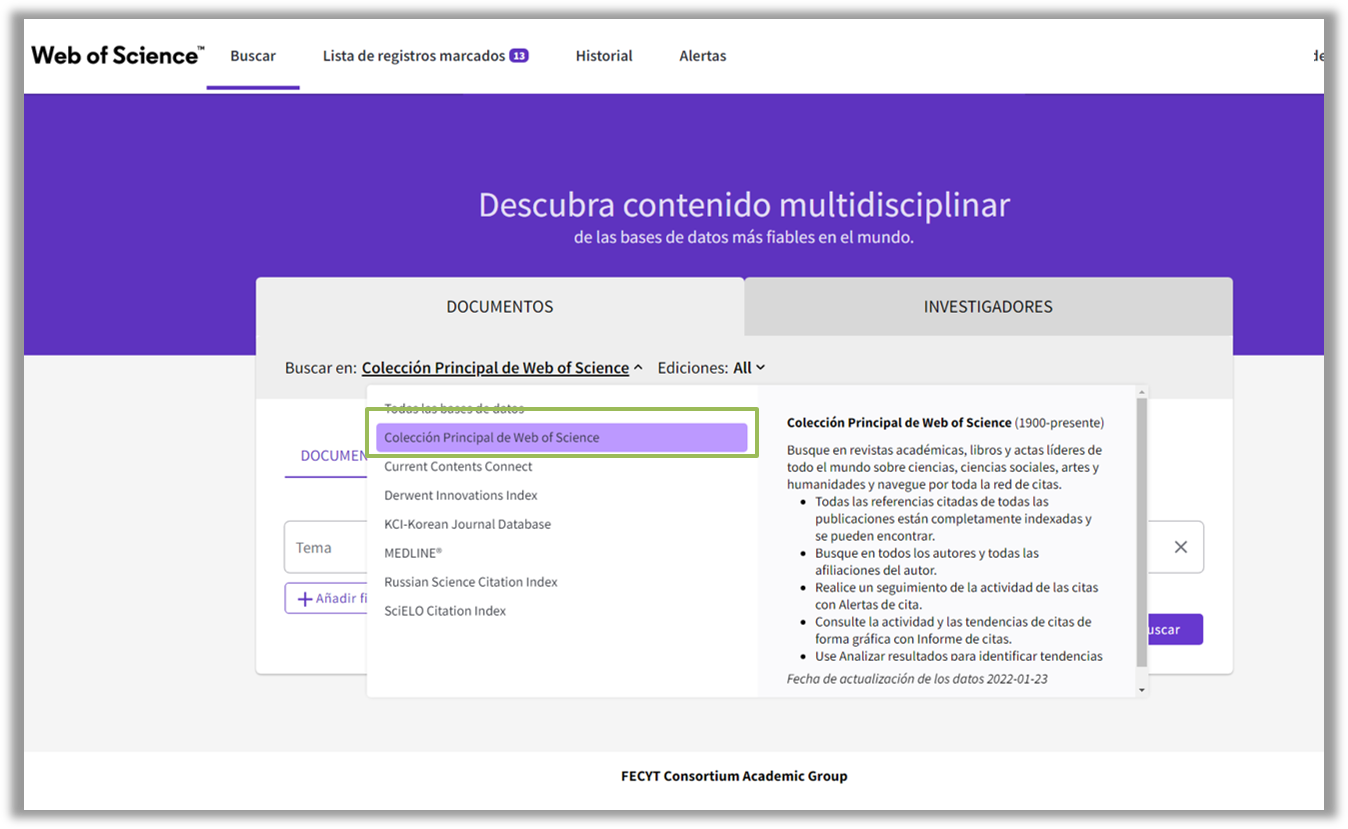
Task: Select MEDLINE database
Action: [413, 553]
